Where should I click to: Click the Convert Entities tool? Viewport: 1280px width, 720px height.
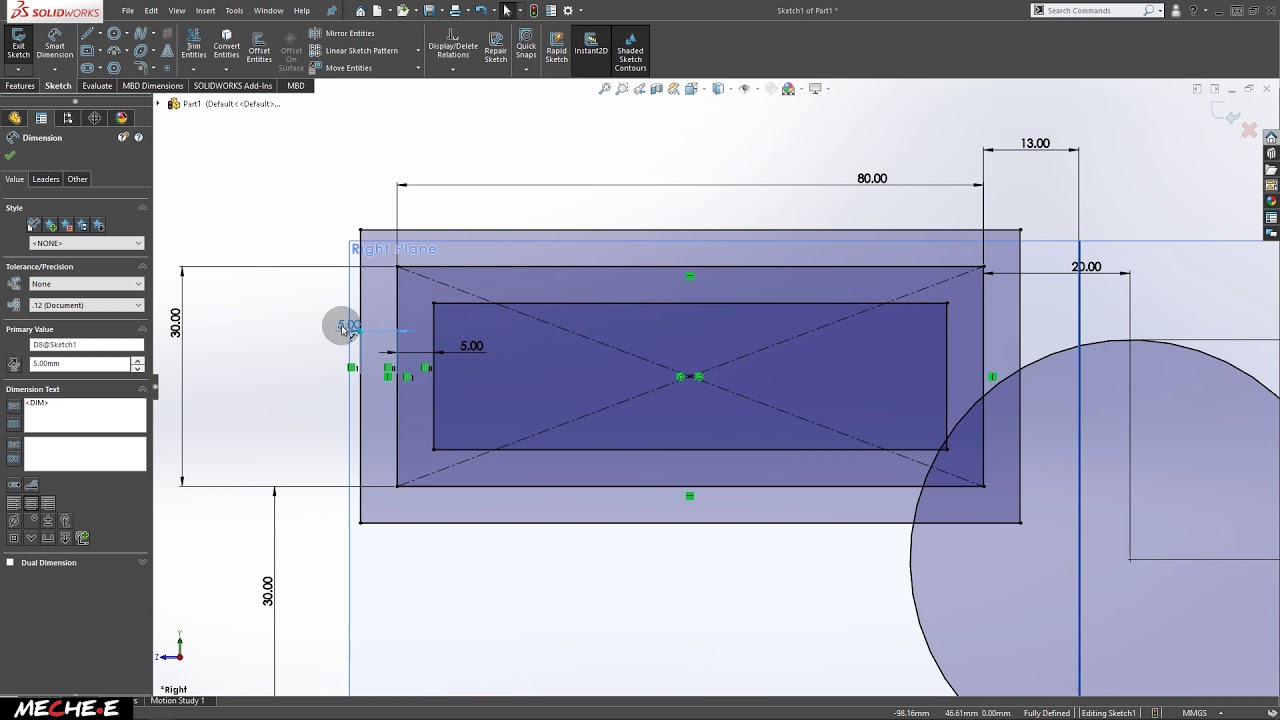tap(227, 44)
